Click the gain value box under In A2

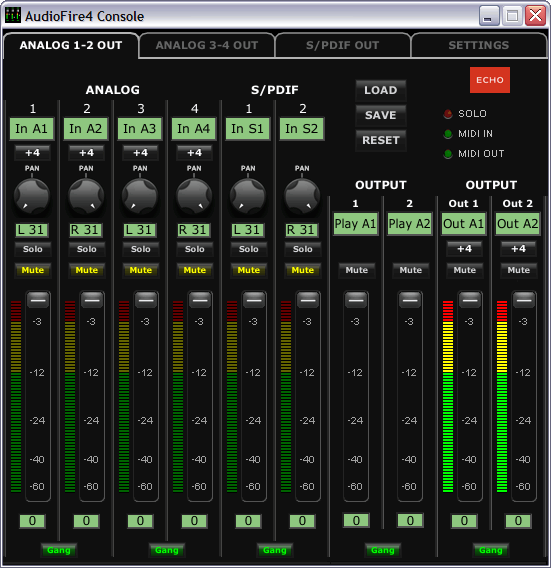(86, 521)
